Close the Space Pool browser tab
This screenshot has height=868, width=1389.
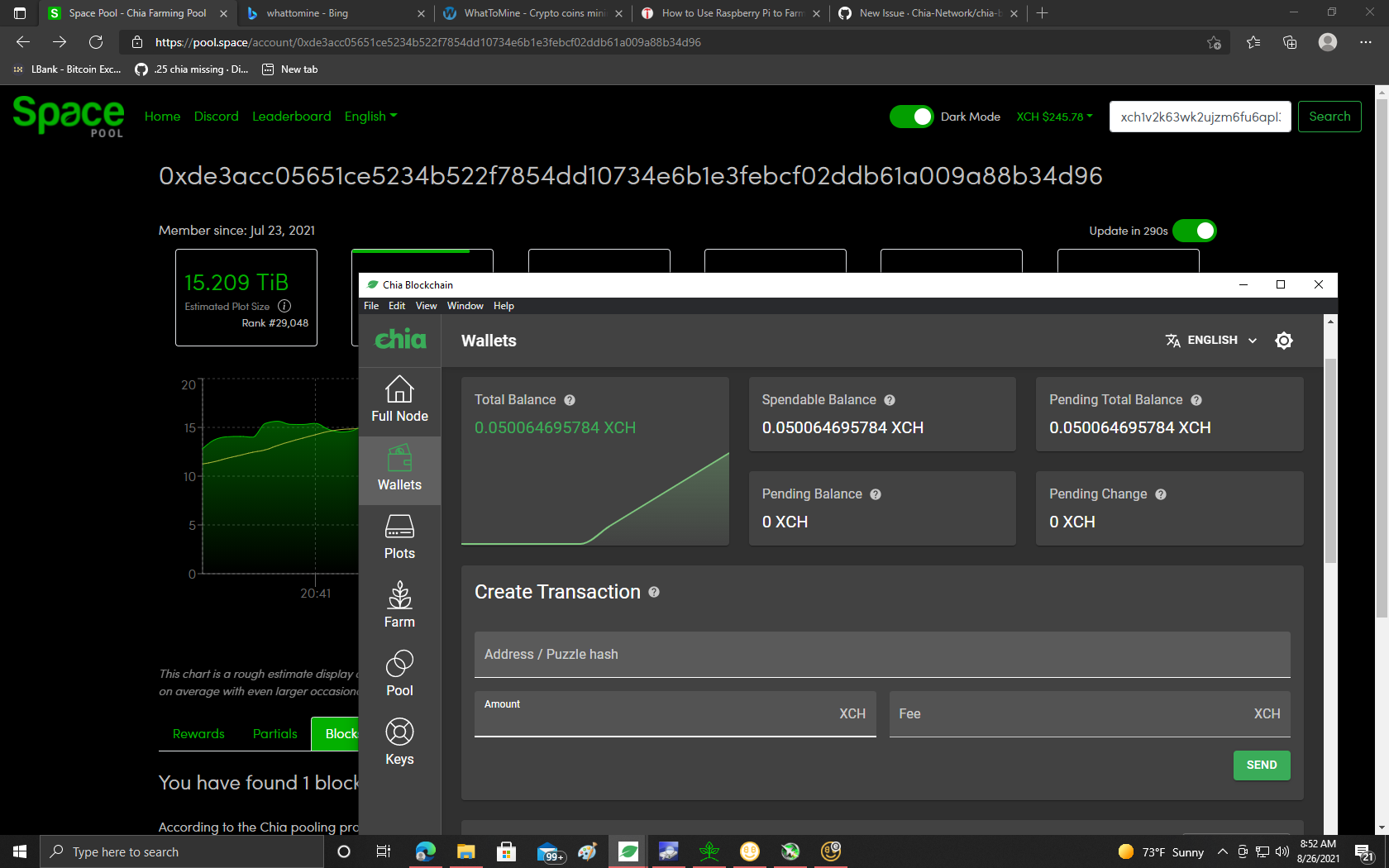tap(223, 13)
